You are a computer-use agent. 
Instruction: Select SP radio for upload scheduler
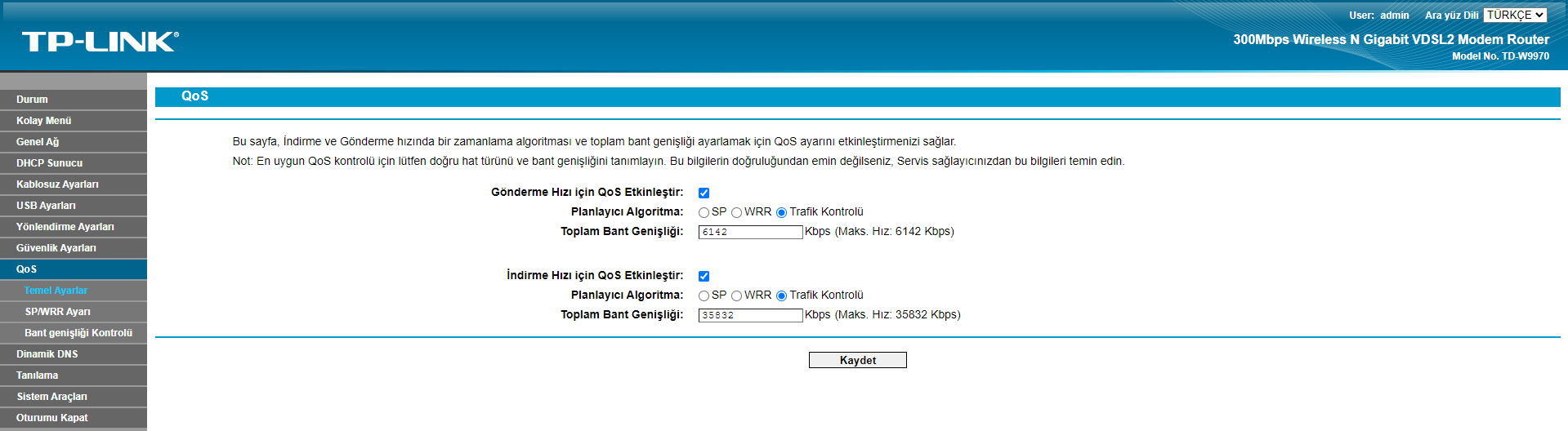[704, 212]
